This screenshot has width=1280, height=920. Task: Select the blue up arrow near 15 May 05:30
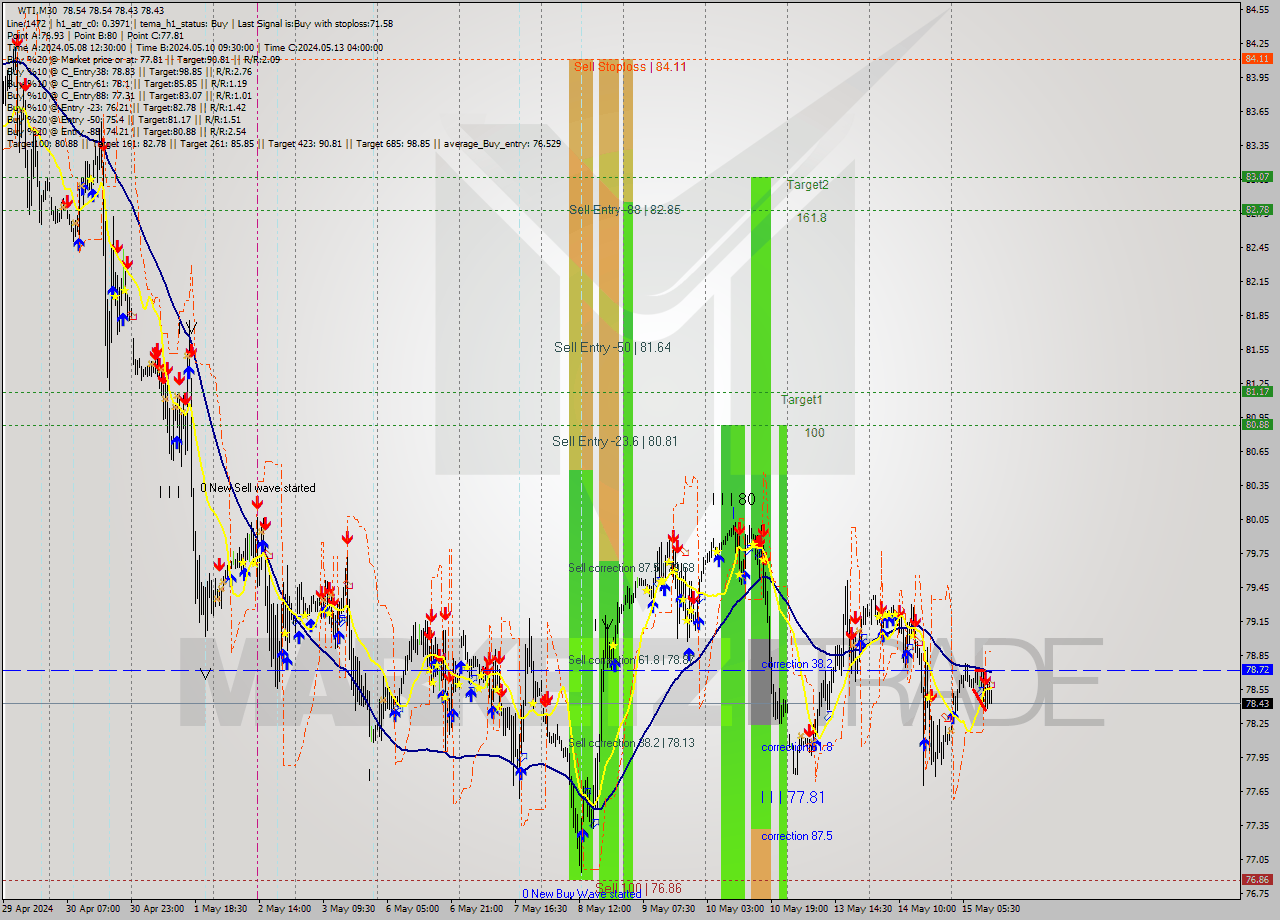(953, 718)
